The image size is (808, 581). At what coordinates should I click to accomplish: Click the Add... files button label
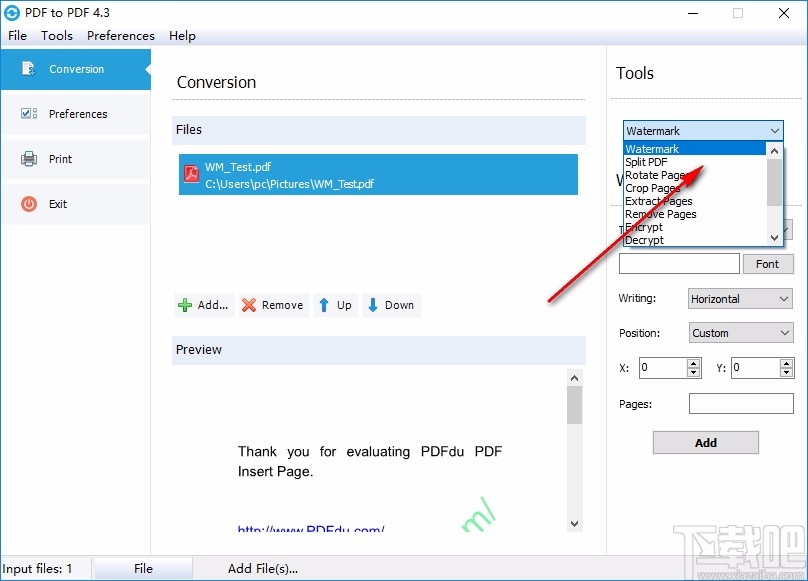click(213, 305)
